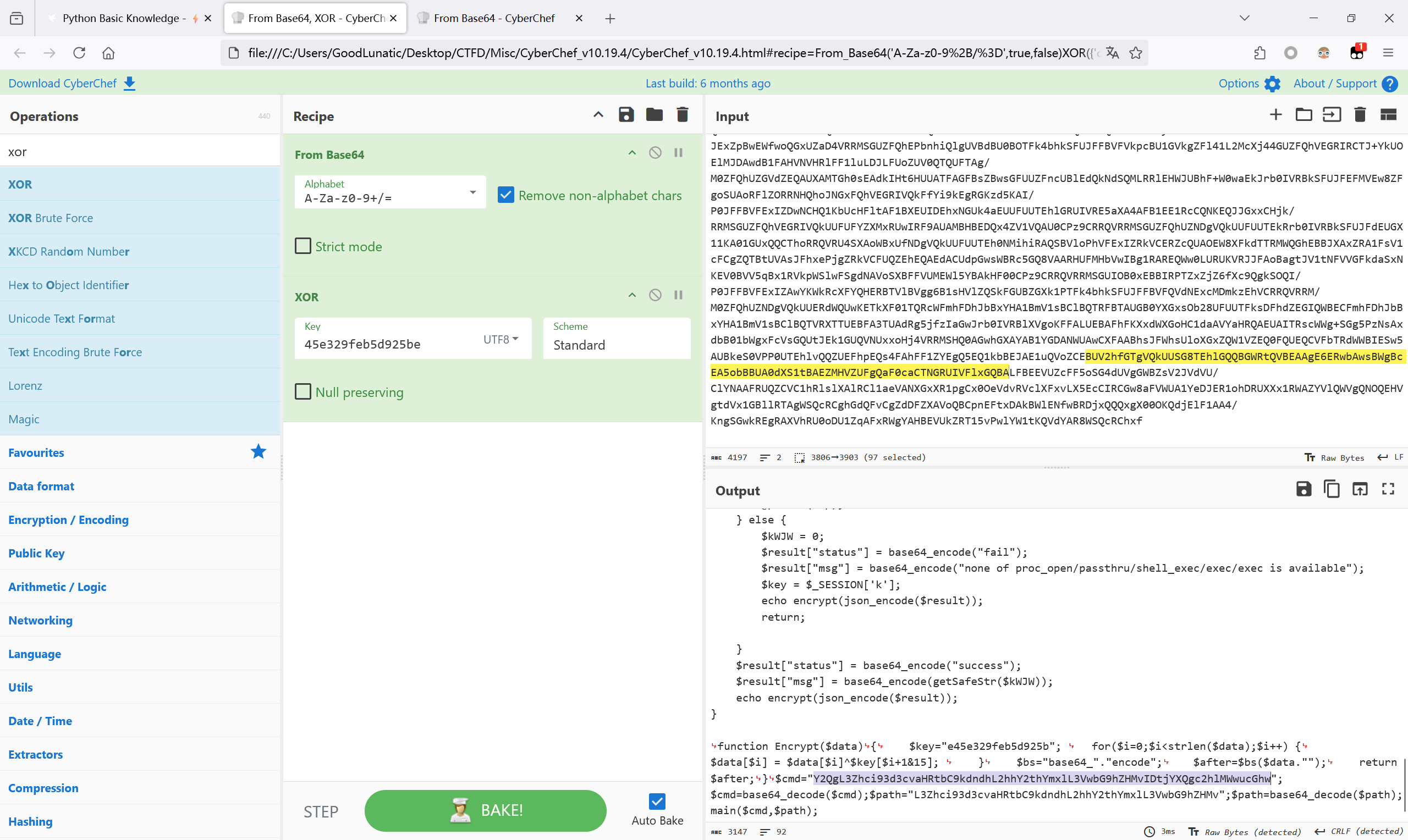Open the Base64 Alphabet dropdown

(x=390, y=192)
